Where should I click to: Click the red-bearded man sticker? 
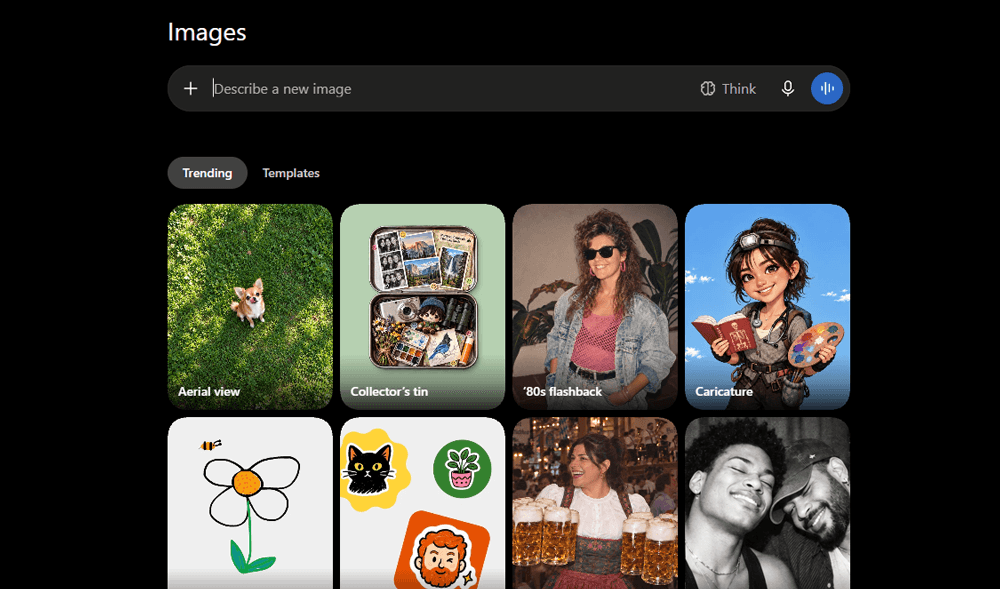click(x=443, y=551)
